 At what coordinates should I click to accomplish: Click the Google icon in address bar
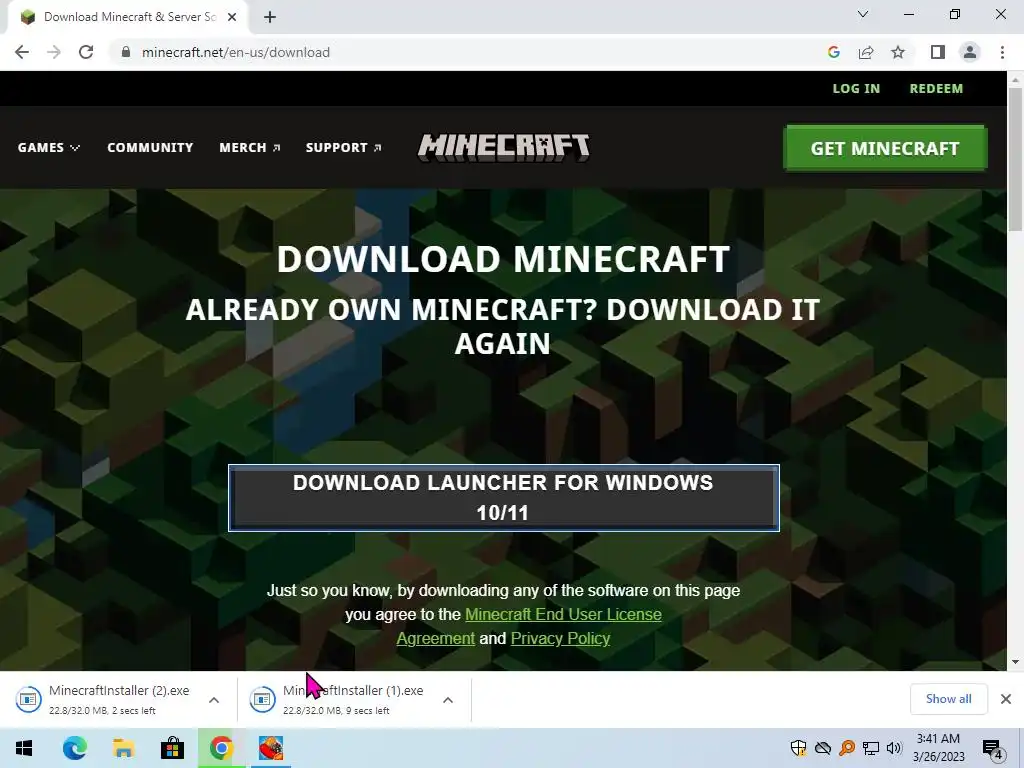833,52
